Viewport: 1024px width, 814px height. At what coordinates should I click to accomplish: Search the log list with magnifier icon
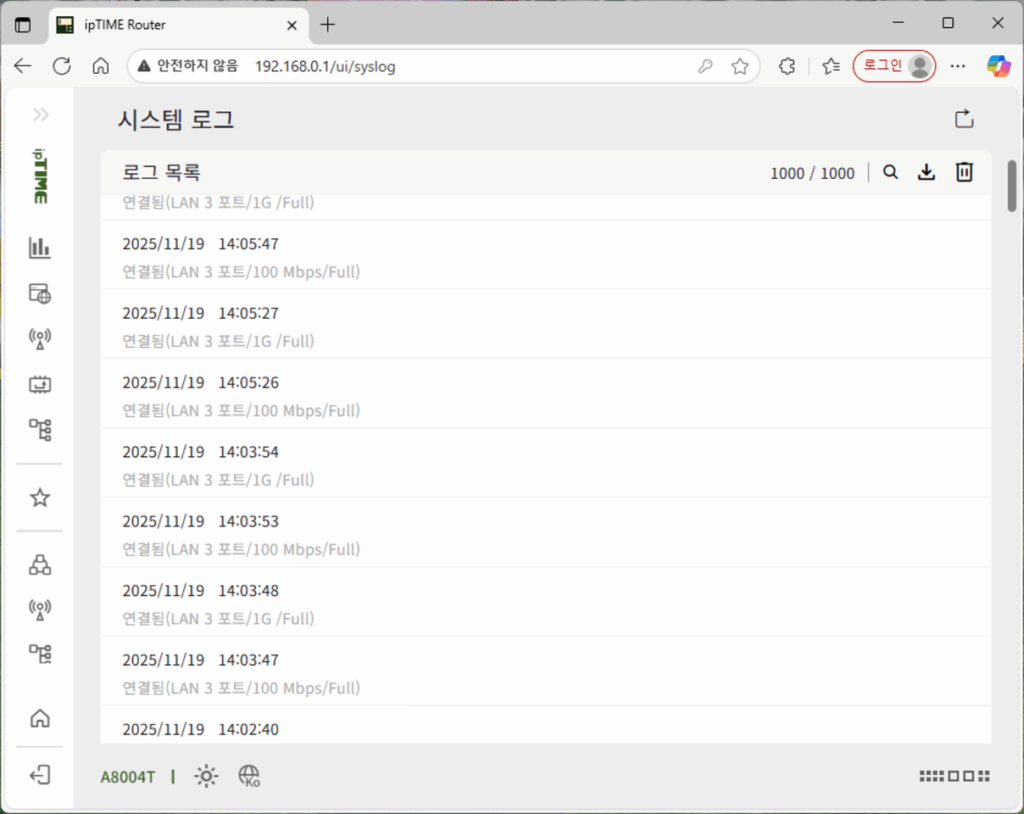coord(890,173)
